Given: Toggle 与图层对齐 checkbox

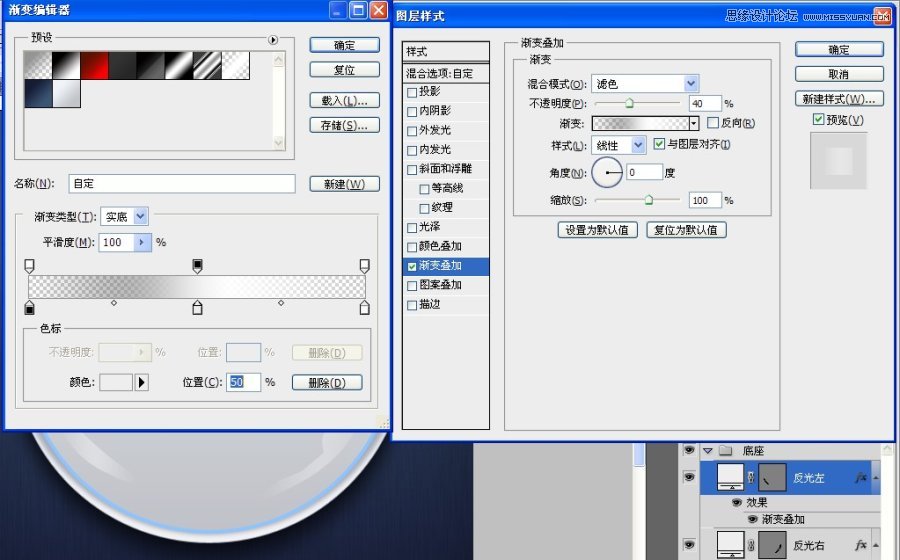Looking at the screenshot, I should click(659, 143).
